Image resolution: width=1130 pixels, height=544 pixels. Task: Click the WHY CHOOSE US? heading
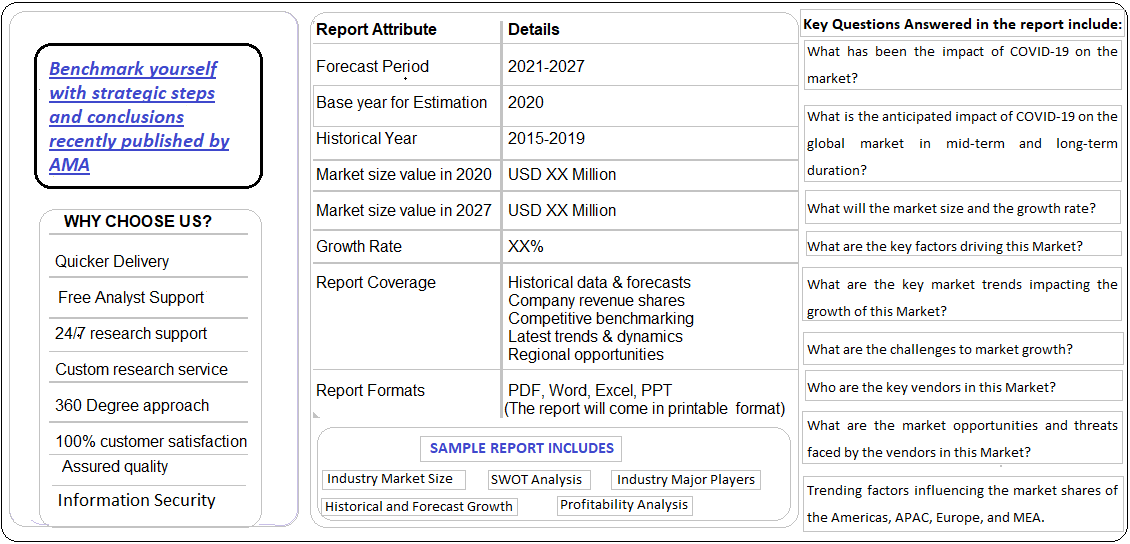point(138,222)
